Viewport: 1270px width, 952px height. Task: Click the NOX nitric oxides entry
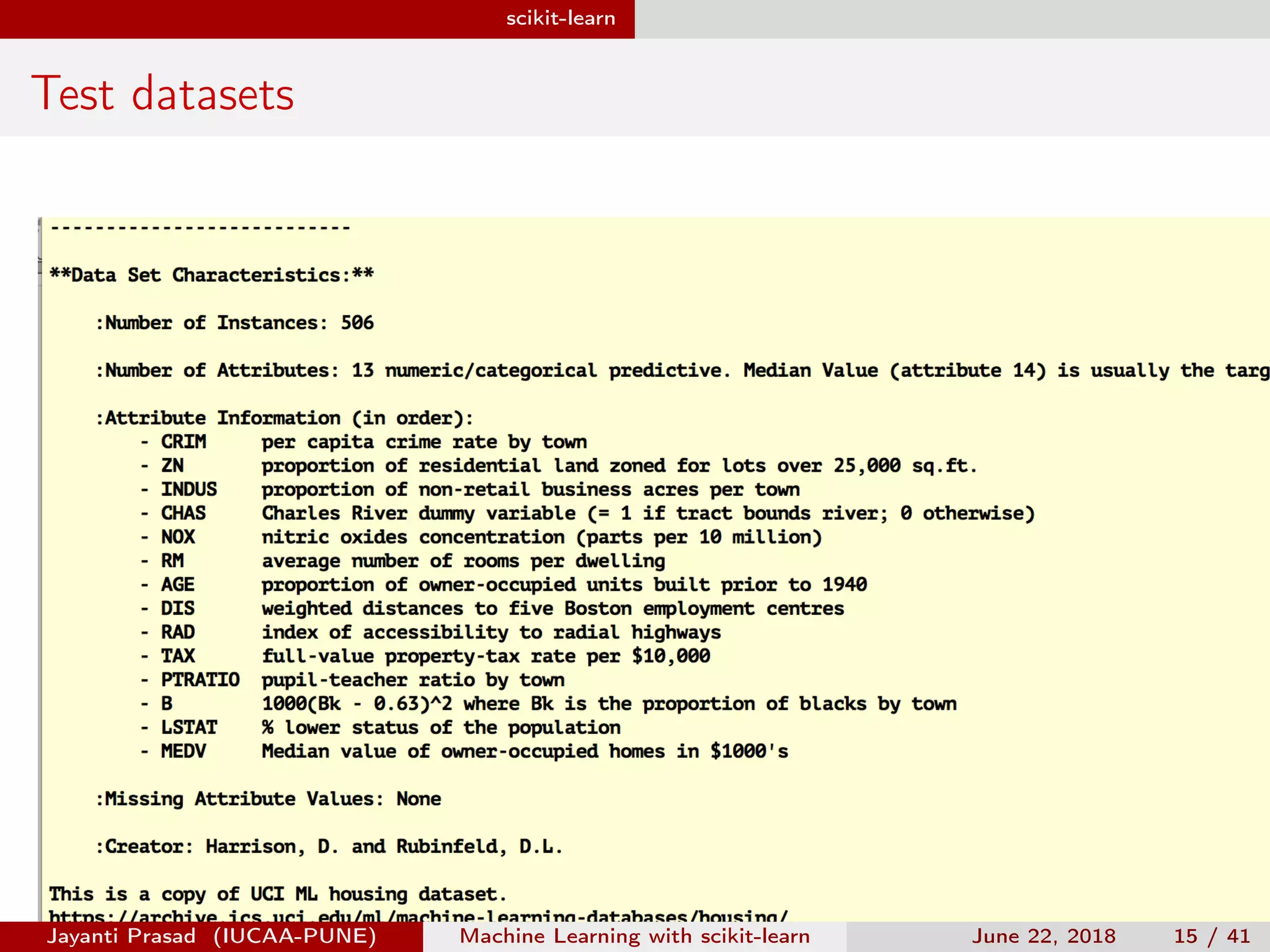481,537
